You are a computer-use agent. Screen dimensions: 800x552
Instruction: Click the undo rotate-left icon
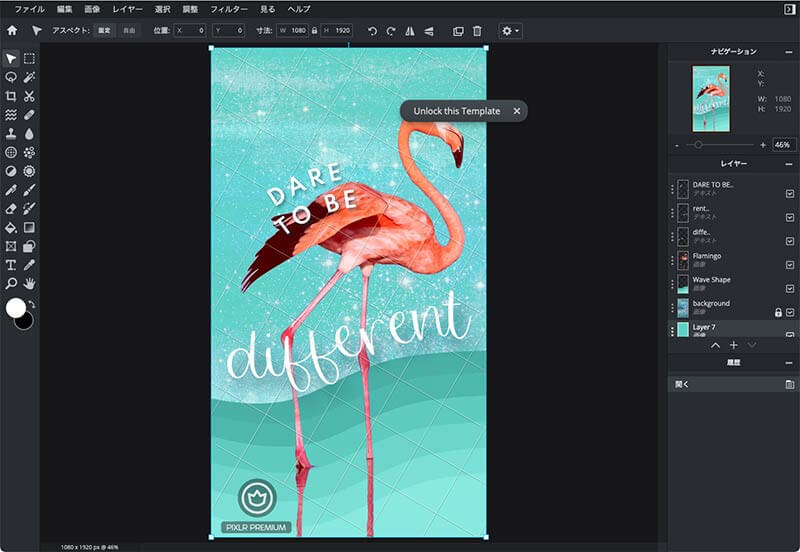pyautogui.click(x=372, y=31)
